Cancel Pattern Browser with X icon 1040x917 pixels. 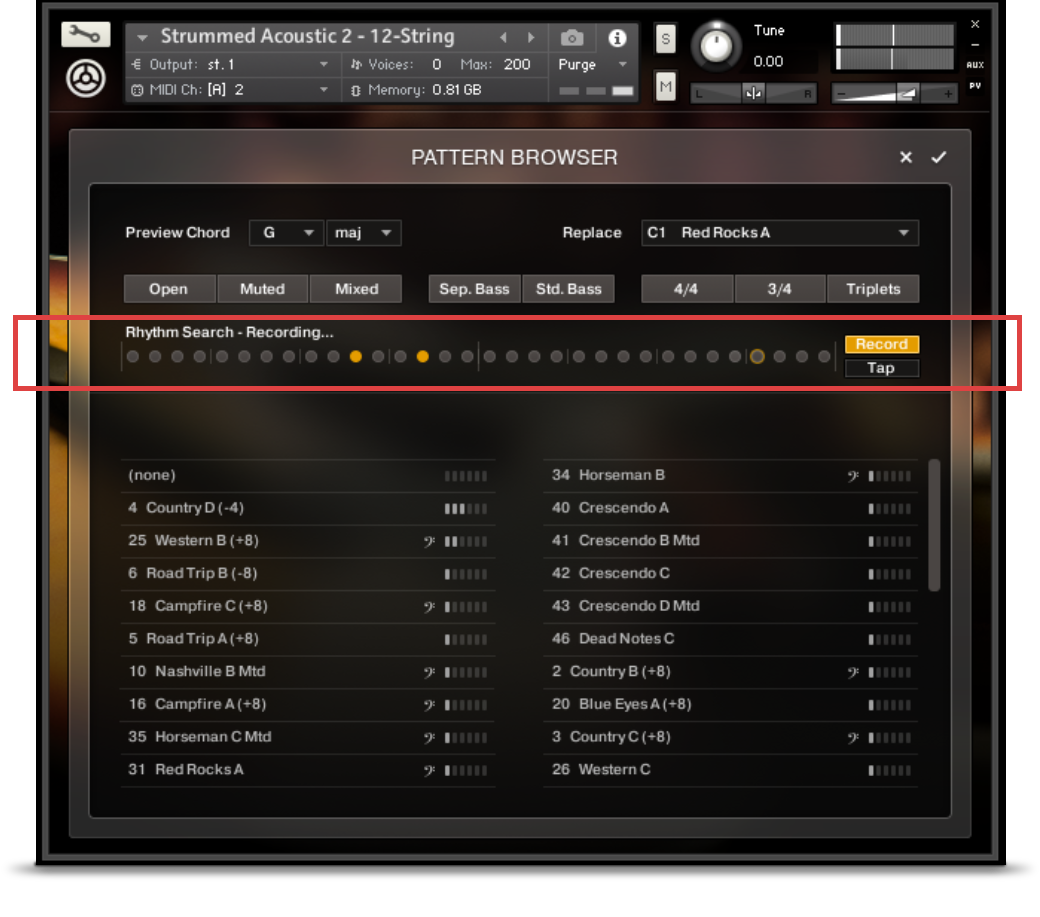(x=905, y=157)
